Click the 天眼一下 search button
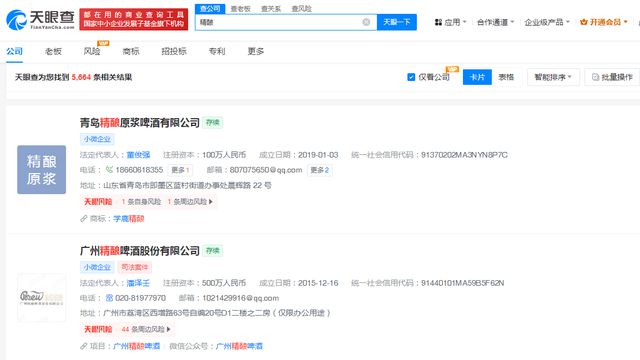Screen dimensions: 640x360 coord(397,22)
